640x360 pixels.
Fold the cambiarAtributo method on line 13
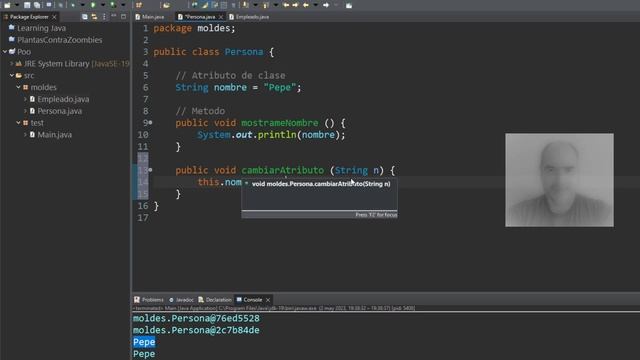151,170
